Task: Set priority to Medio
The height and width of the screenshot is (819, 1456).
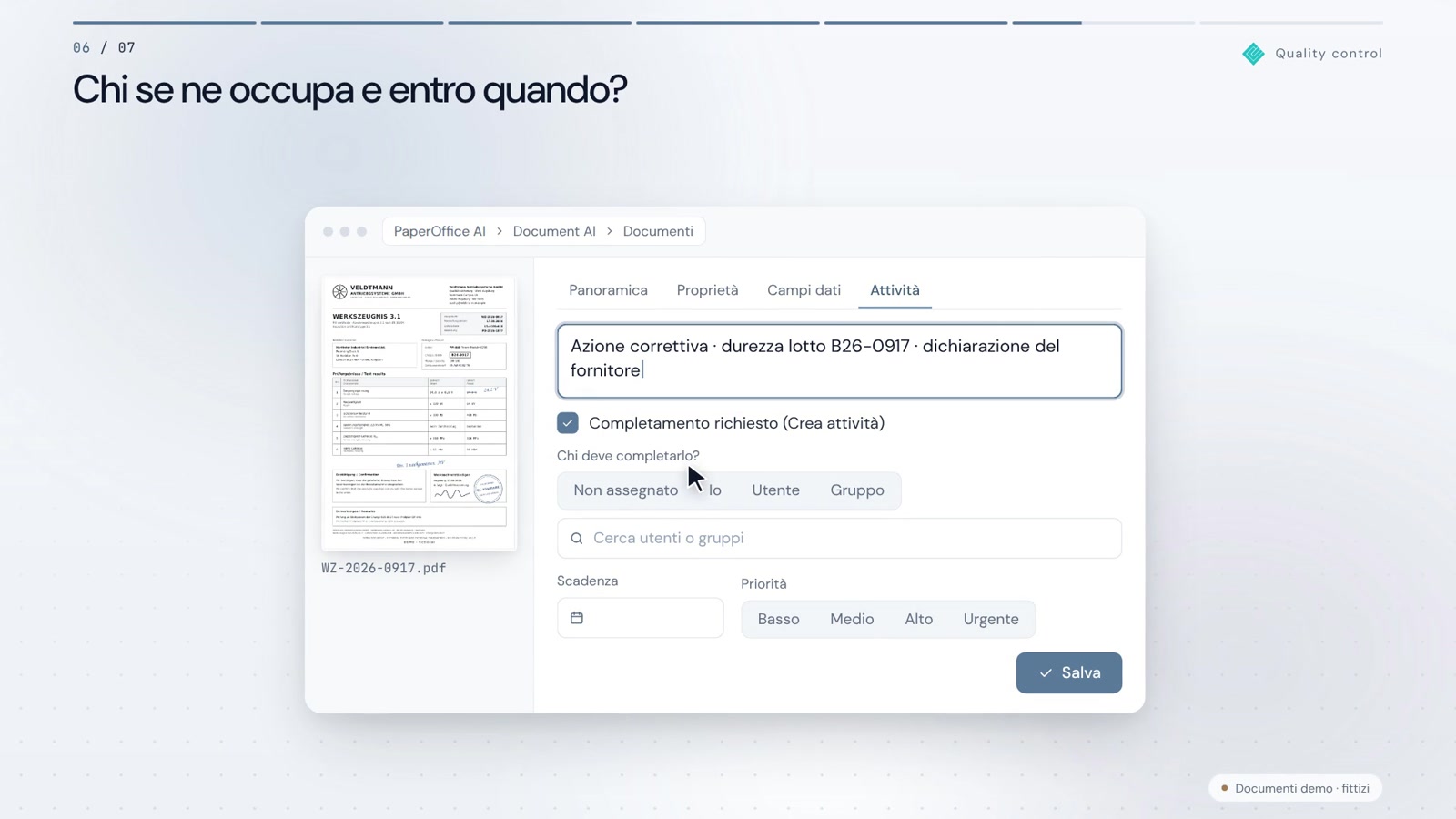Action: tap(852, 619)
